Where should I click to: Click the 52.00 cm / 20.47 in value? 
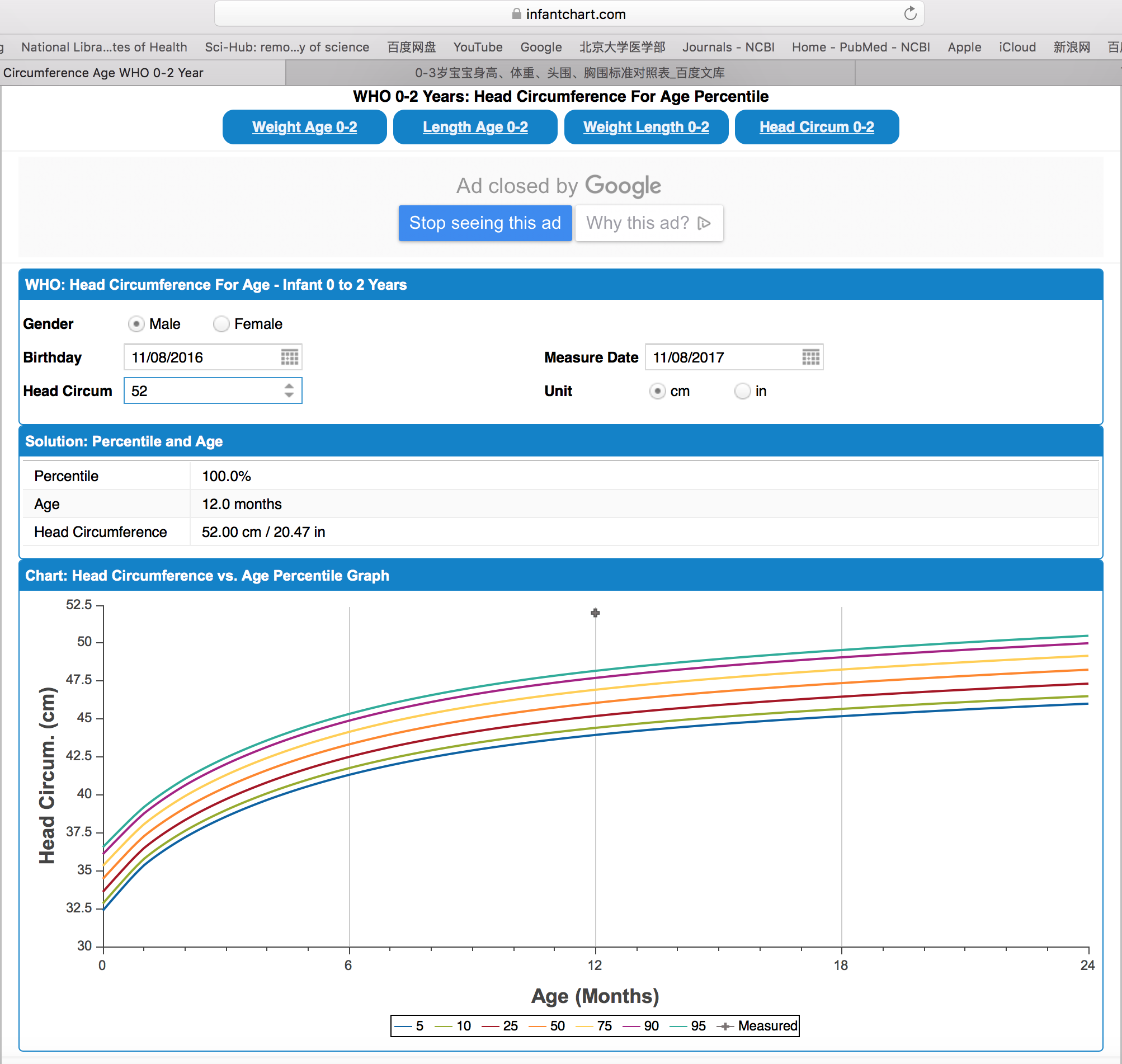coord(263,532)
